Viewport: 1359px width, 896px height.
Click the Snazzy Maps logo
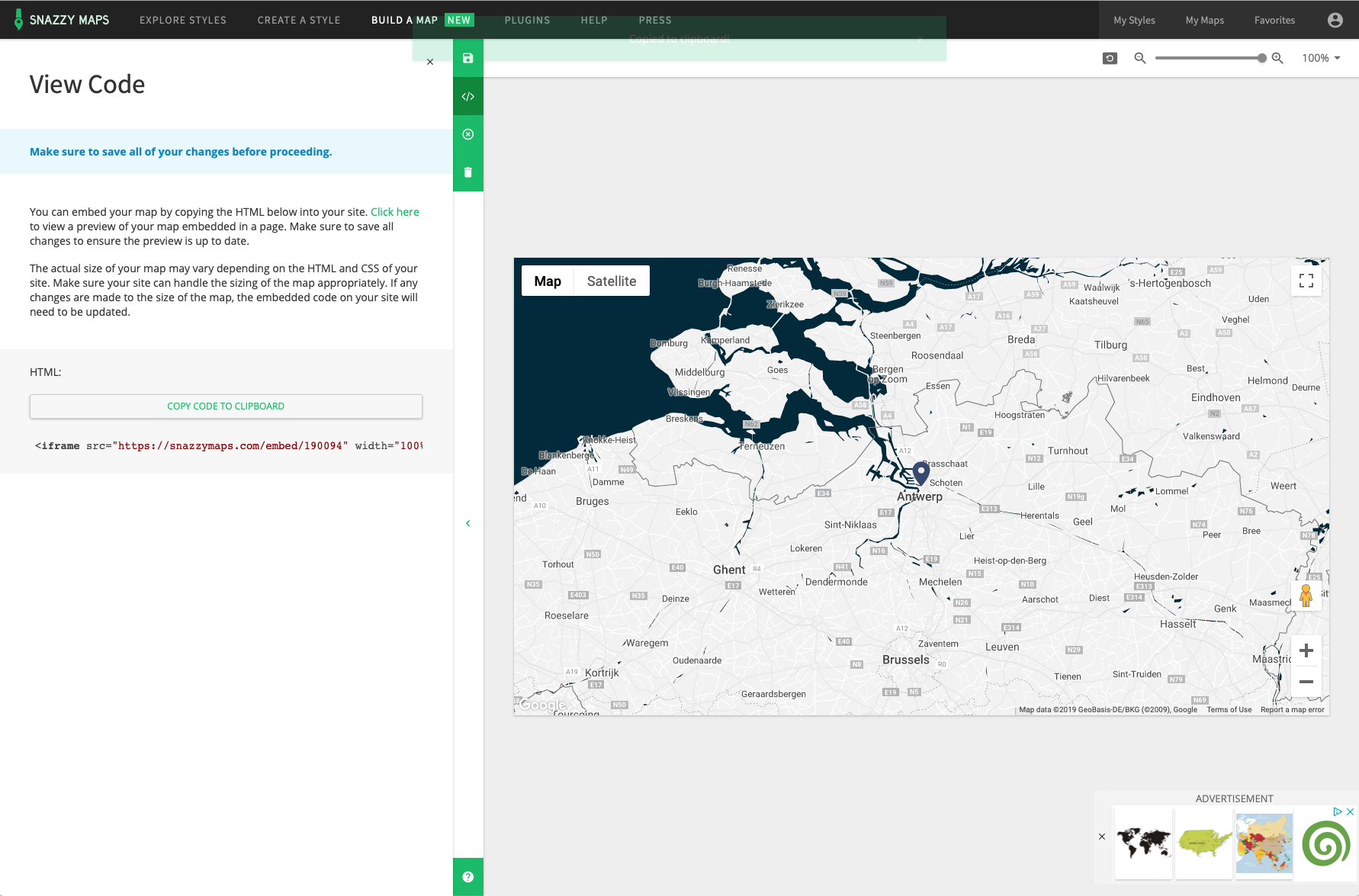click(x=63, y=20)
